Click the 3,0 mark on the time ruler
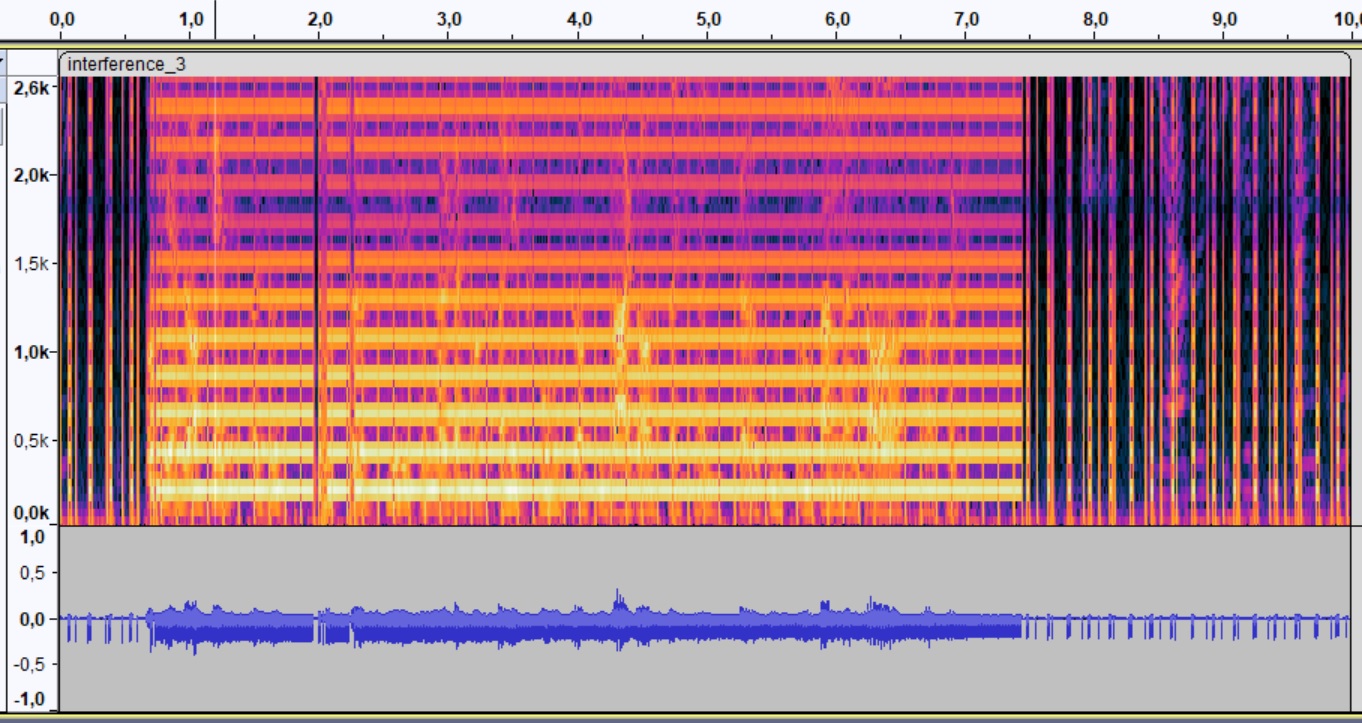This screenshot has width=1362, height=723. [x=450, y=19]
